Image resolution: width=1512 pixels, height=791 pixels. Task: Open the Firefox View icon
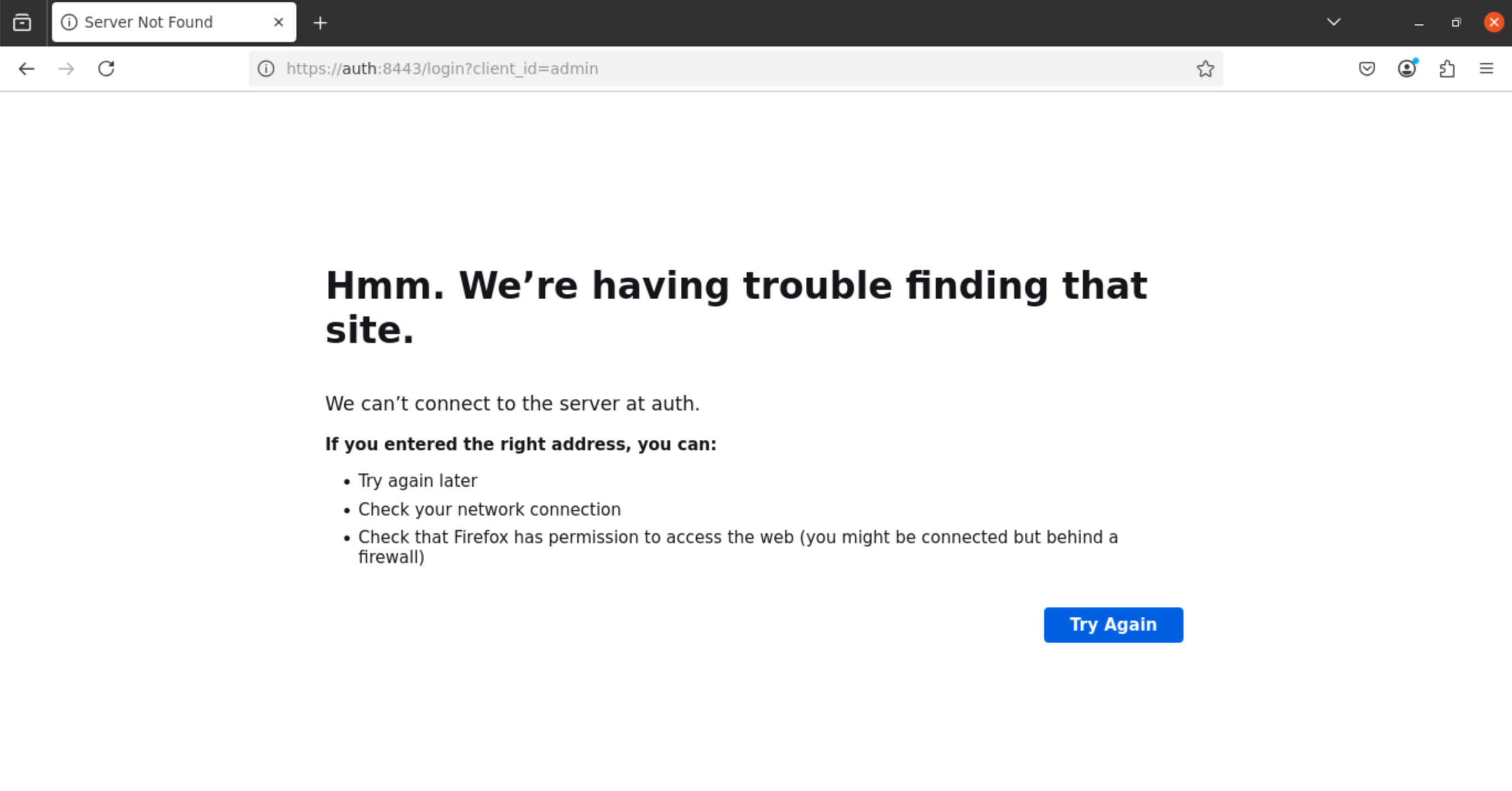click(22, 22)
